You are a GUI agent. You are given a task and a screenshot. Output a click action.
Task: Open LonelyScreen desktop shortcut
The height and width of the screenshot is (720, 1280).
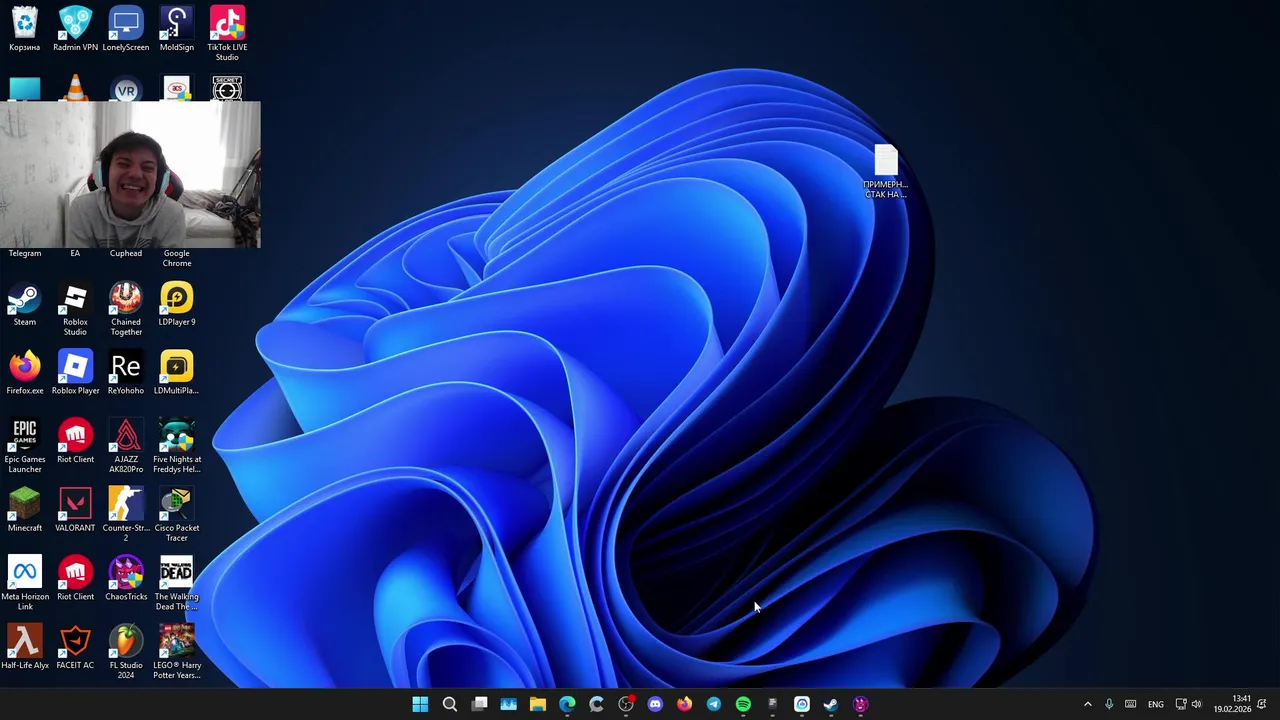(x=126, y=29)
